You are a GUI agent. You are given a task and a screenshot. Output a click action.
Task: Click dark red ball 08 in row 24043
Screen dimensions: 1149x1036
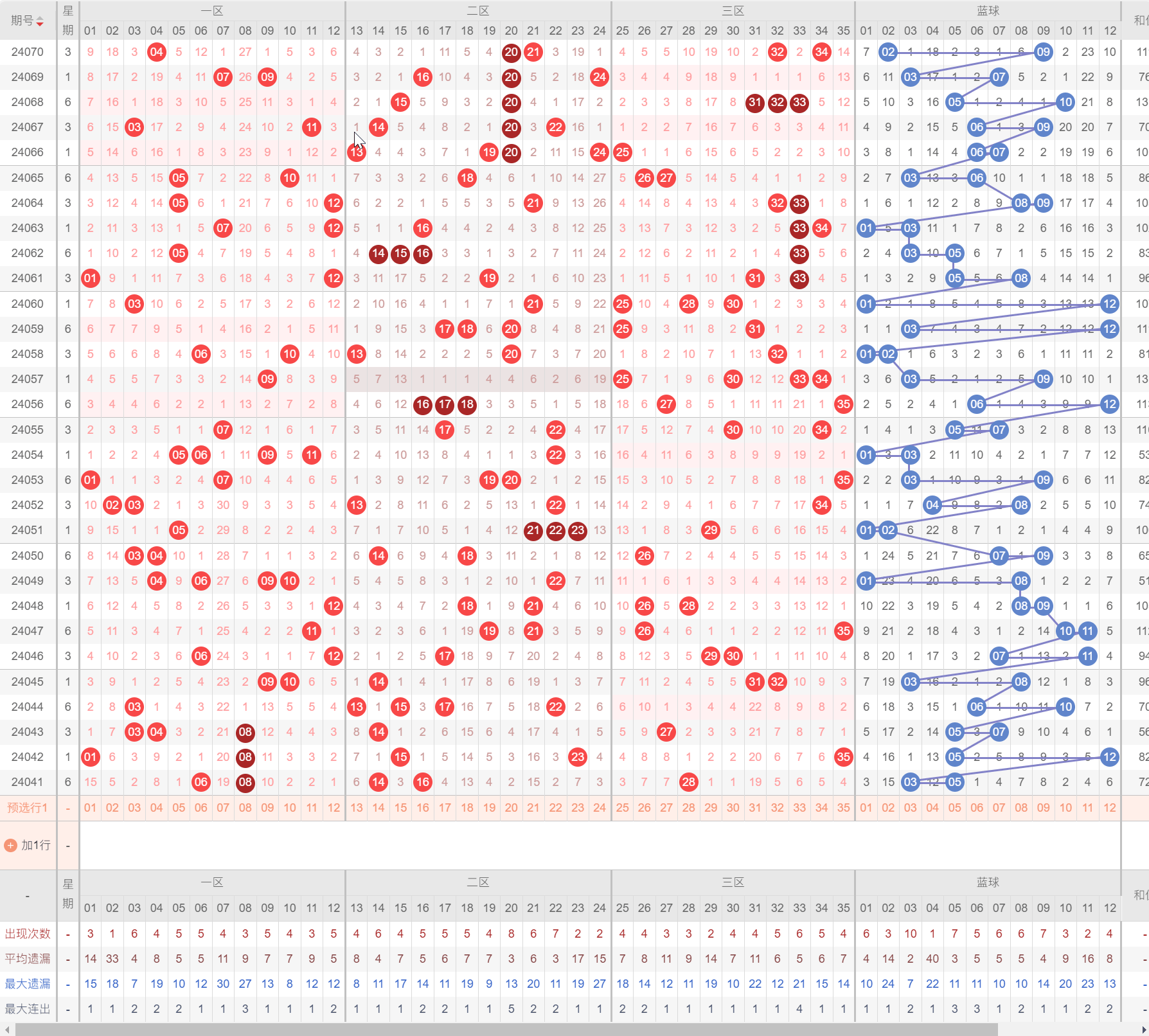click(245, 732)
